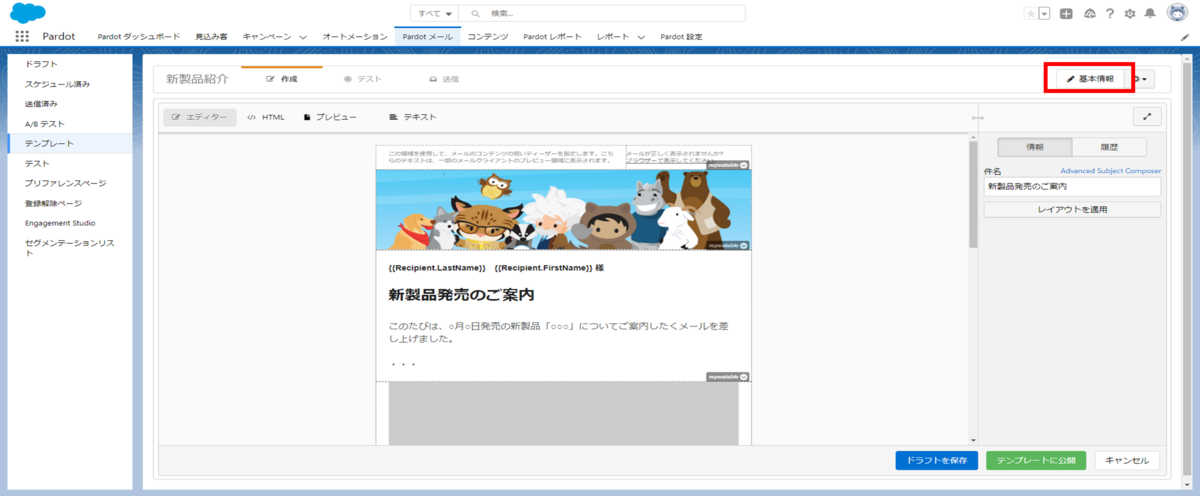Open the user profile avatar
Screen dimensions: 1200x496
tap(1177, 14)
